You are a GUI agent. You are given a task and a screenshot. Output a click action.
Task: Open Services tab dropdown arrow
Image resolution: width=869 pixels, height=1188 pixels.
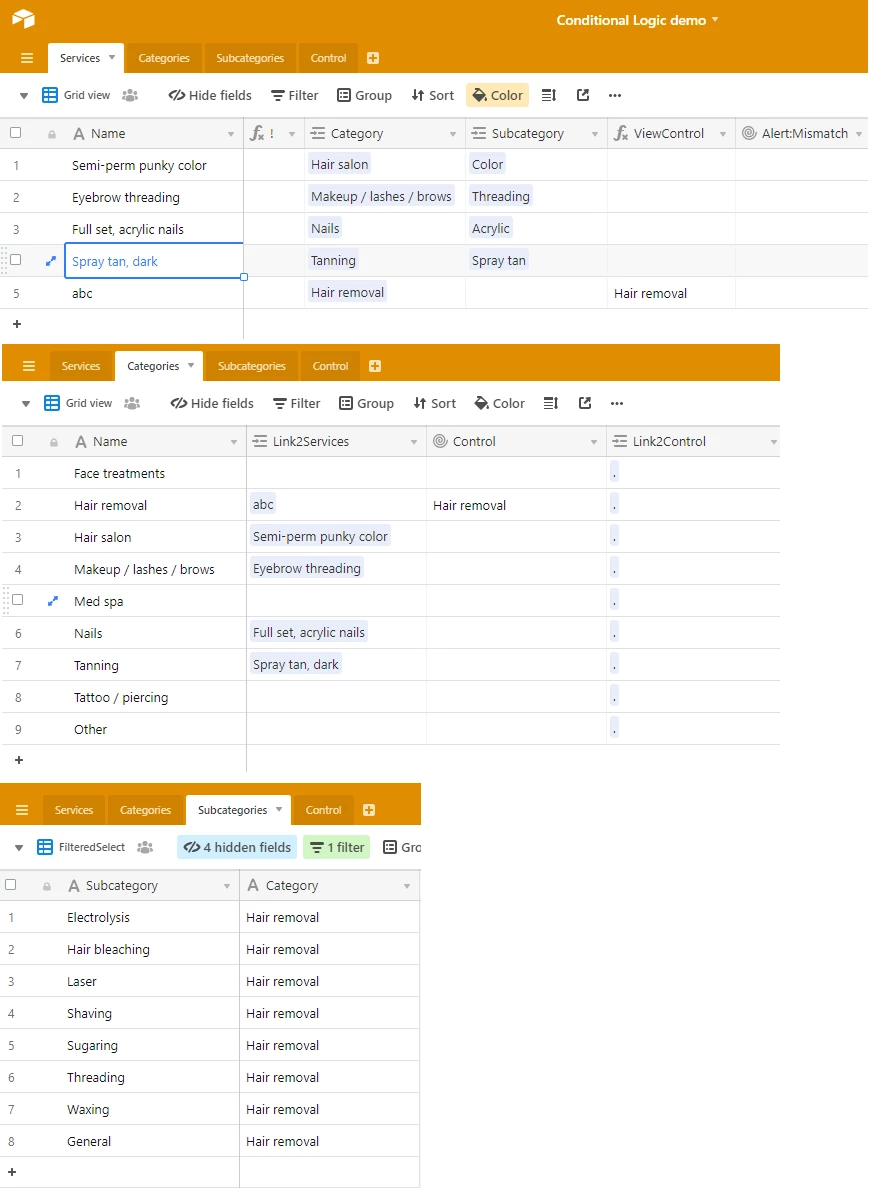[x=112, y=58]
